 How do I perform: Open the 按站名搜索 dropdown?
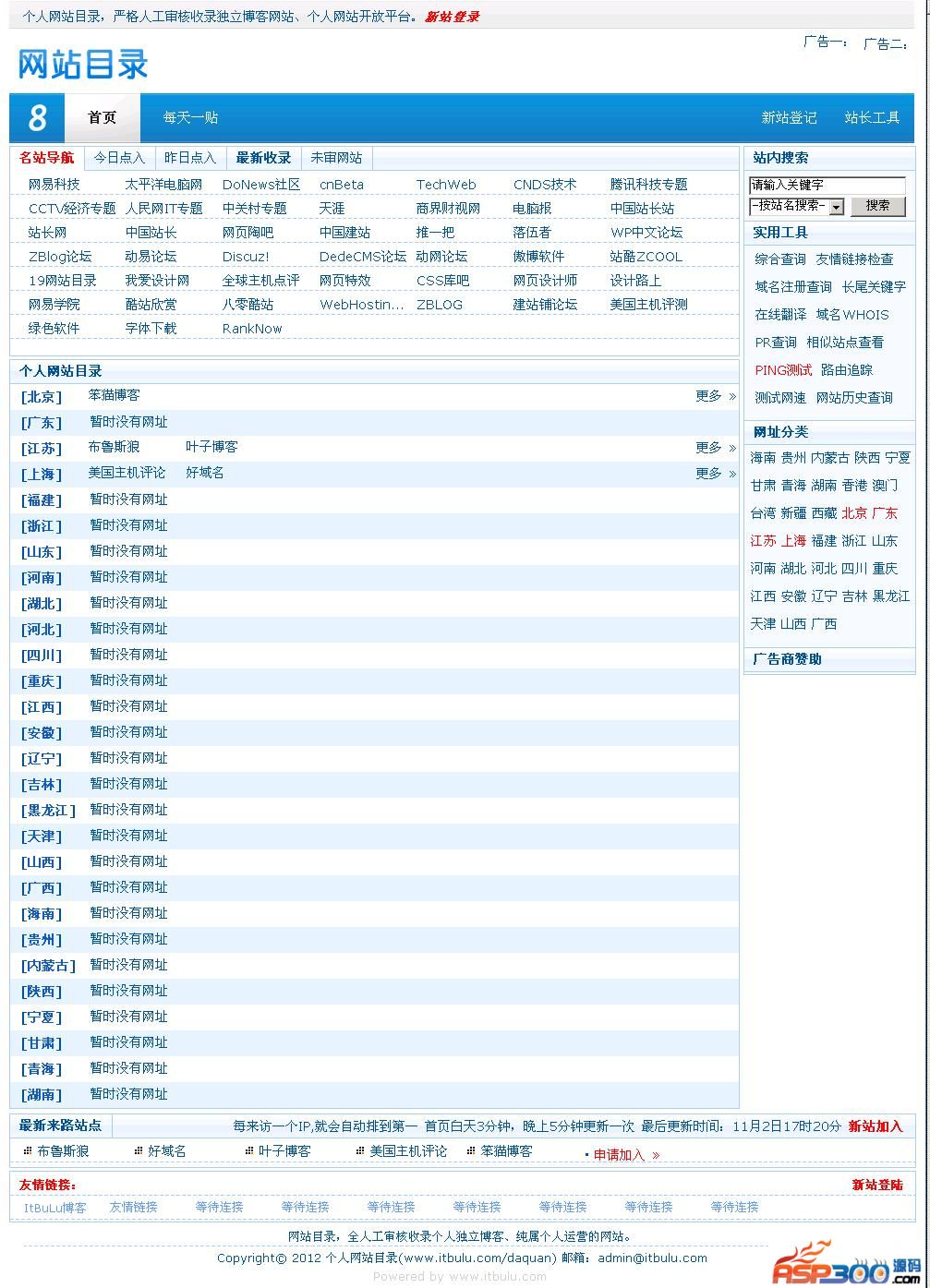coord(797,206)
